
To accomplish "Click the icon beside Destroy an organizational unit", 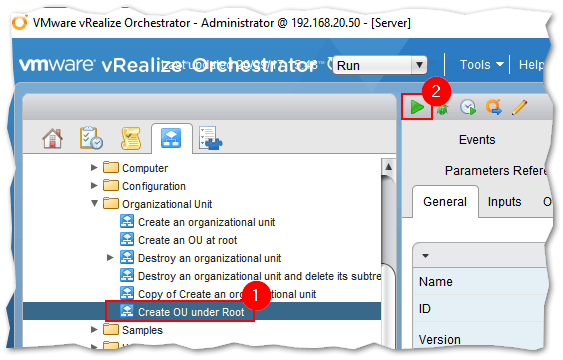I will (127, 257).
